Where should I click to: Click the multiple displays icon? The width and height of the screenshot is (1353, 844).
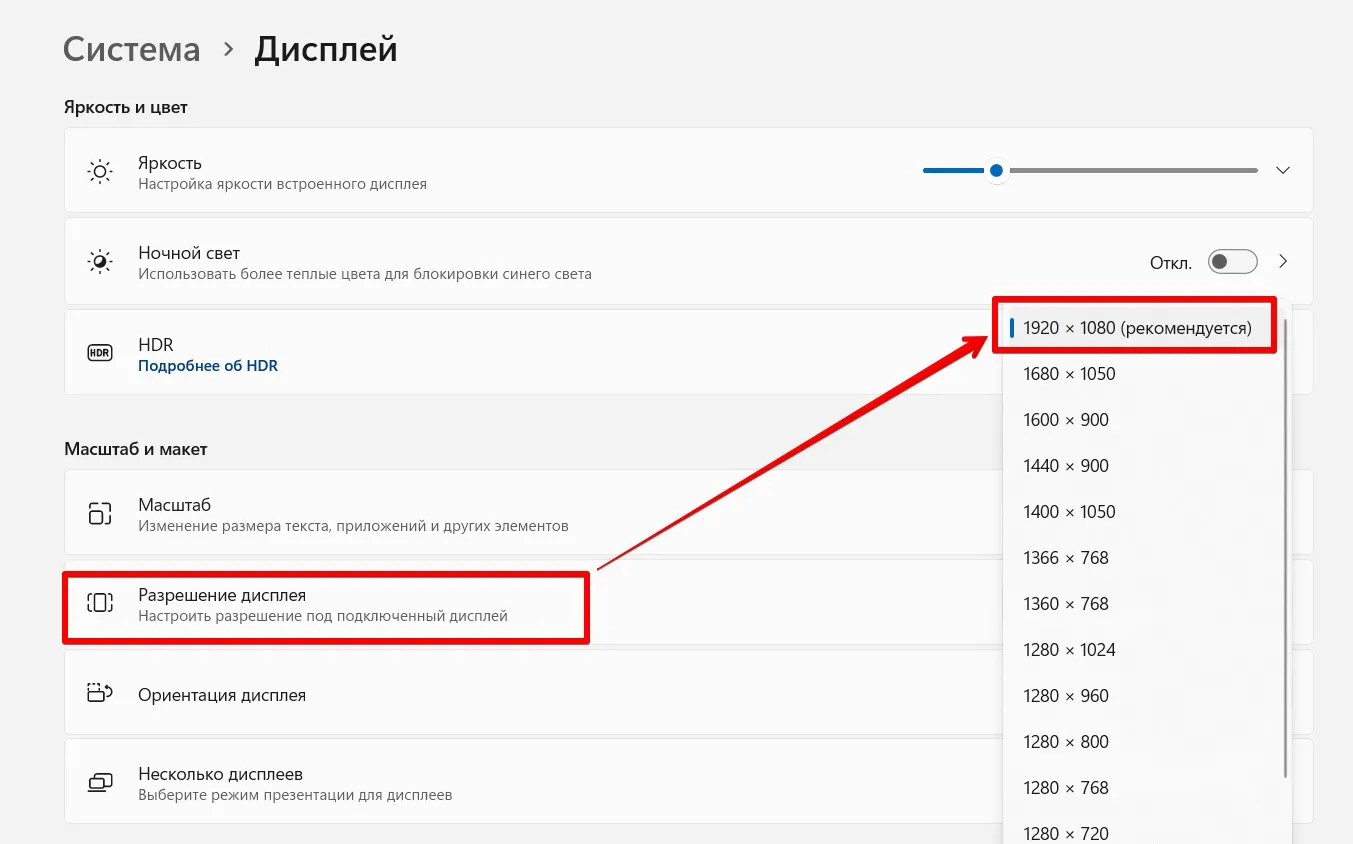point(100,782)
